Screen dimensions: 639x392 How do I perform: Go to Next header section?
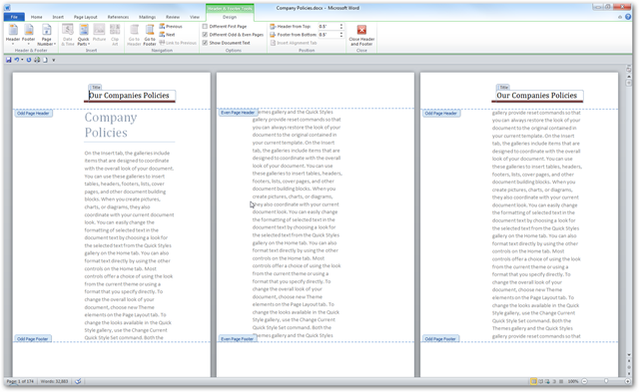(167, 35)
